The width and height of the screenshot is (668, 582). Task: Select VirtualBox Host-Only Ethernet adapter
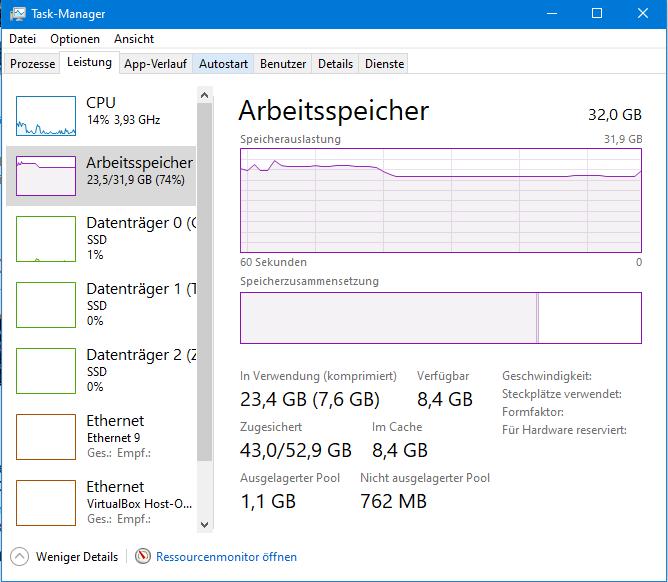46,503
